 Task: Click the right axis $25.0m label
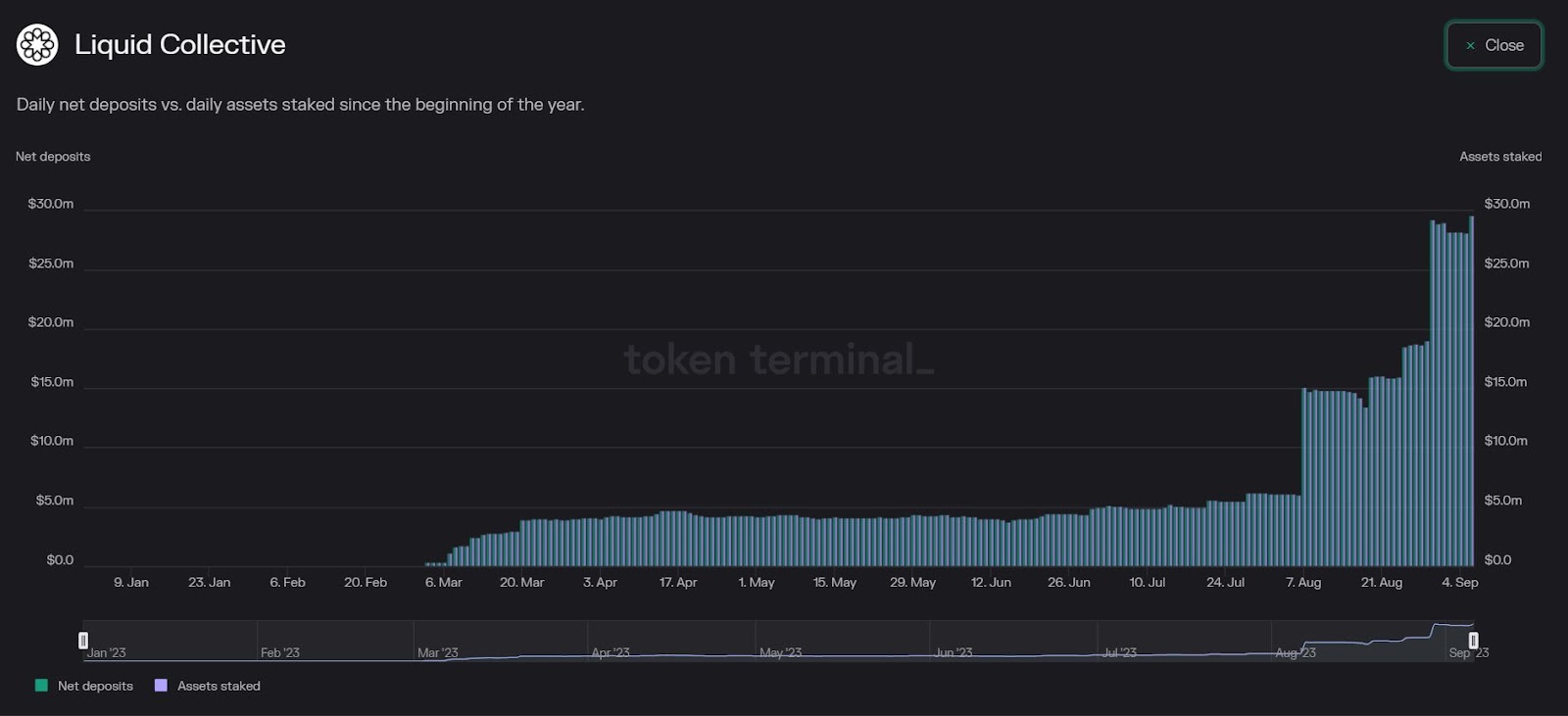(x=1506, y=263)
